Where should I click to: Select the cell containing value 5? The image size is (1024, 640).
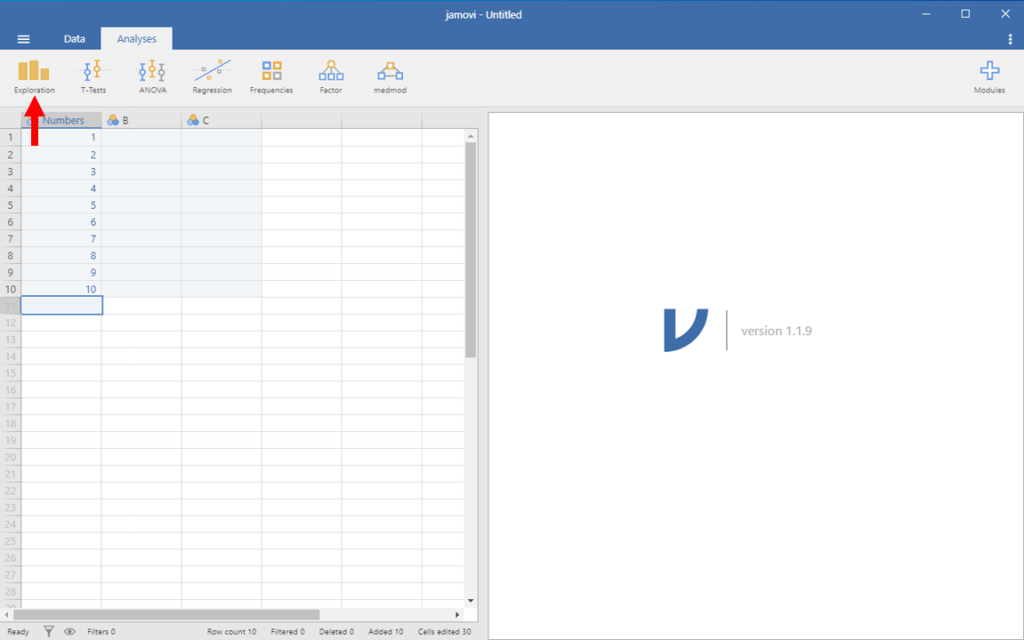point(61,204)
